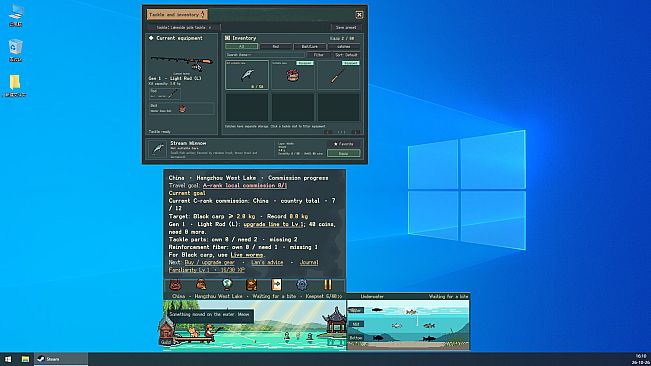This screenshot has height=366, width=651.
Task: Click the Save preset button
Action: [x=346, y=27]
